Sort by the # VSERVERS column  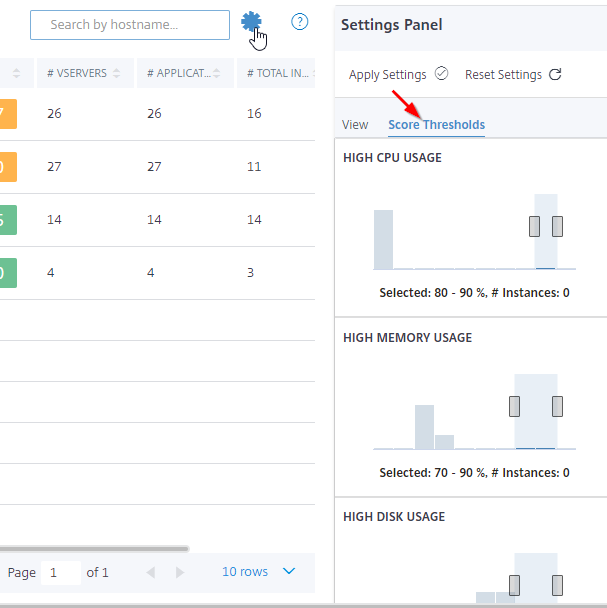[85, 73]
